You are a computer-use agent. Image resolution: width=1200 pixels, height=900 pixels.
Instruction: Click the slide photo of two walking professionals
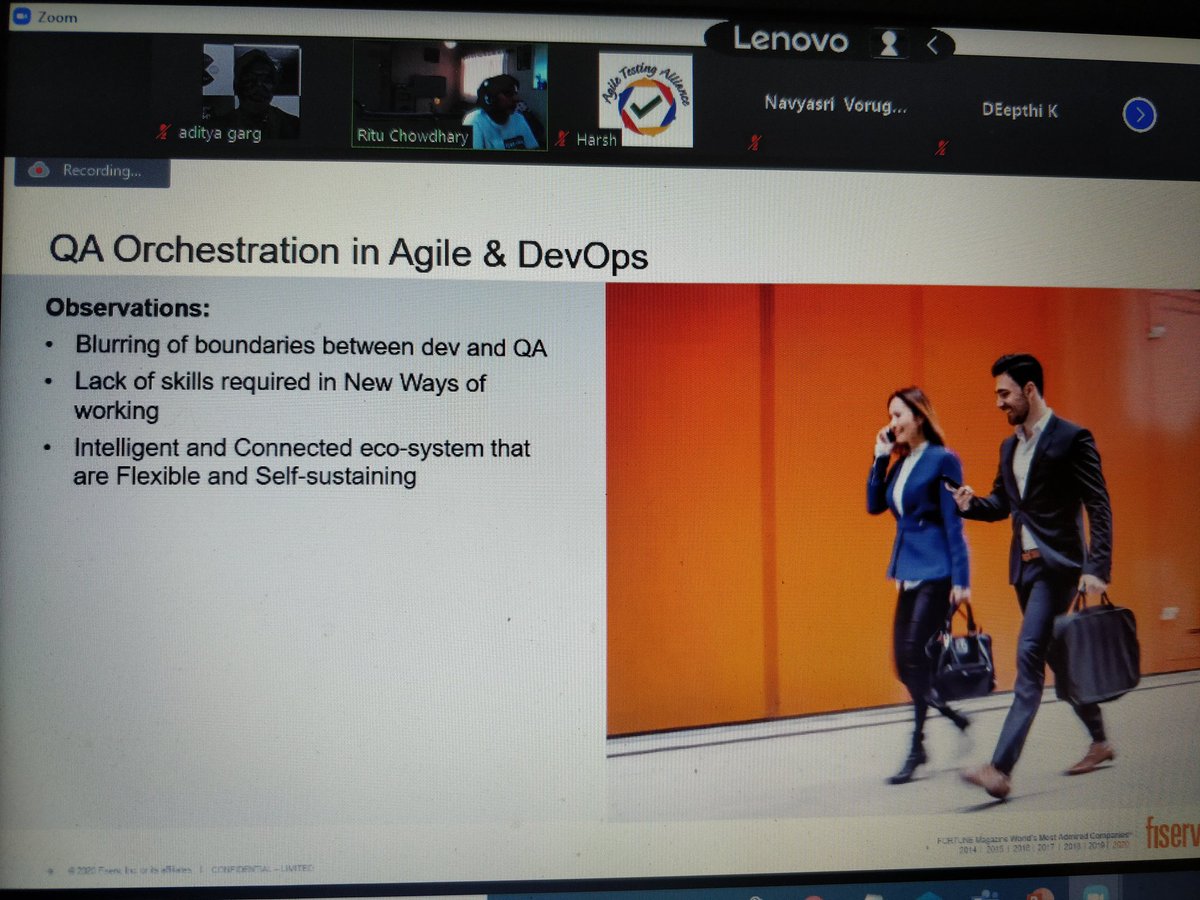point(902,552)
